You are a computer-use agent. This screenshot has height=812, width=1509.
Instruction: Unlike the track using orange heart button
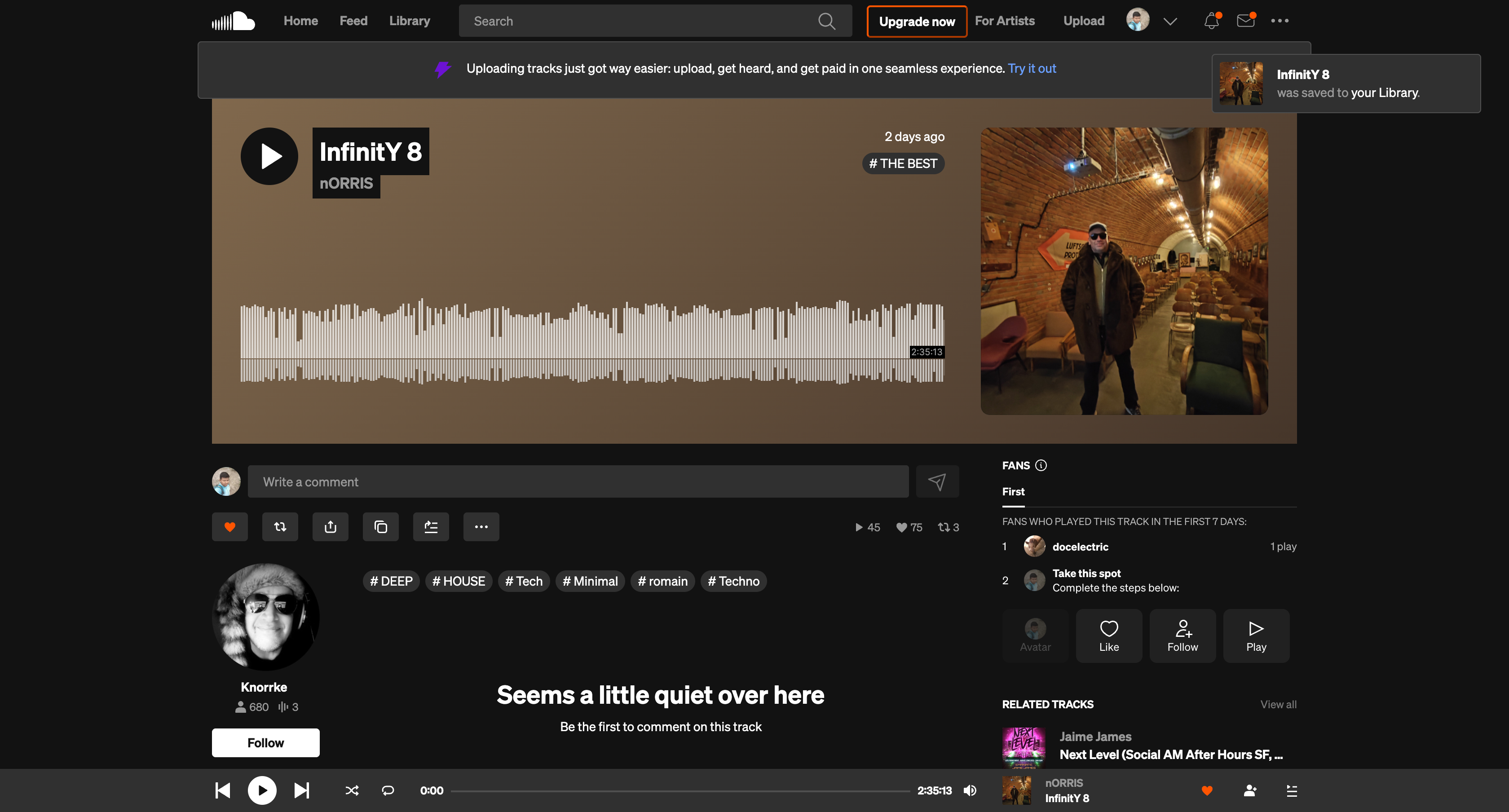tap(229, 527)
